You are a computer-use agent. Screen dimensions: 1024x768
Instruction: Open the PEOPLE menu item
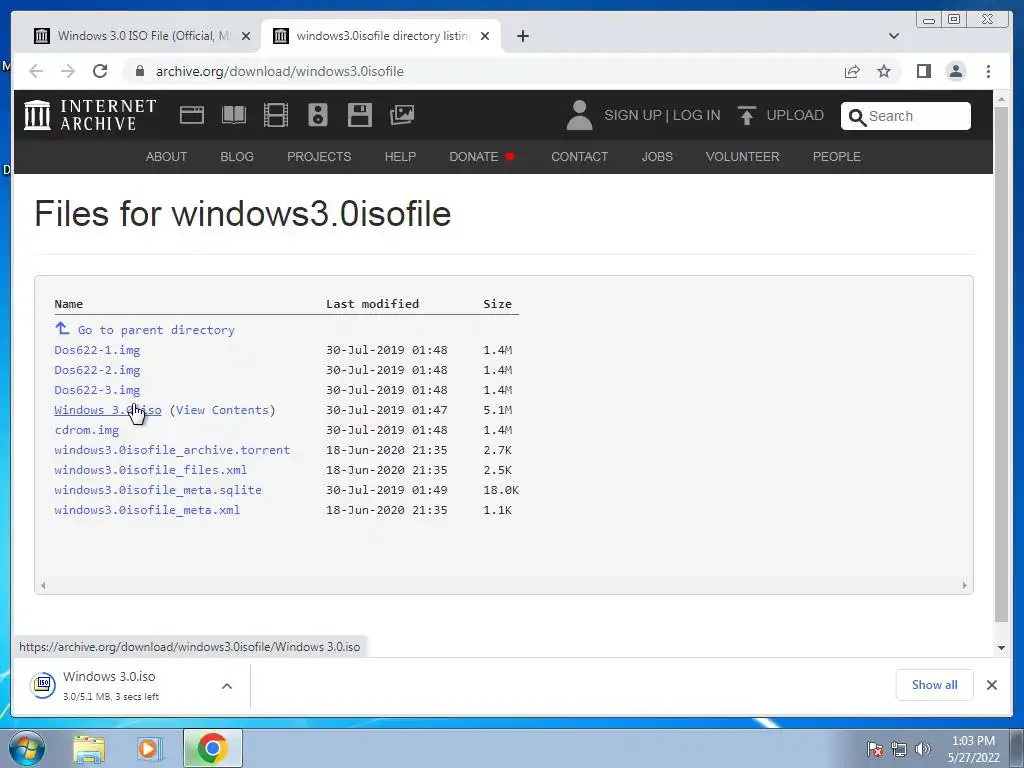837,157
